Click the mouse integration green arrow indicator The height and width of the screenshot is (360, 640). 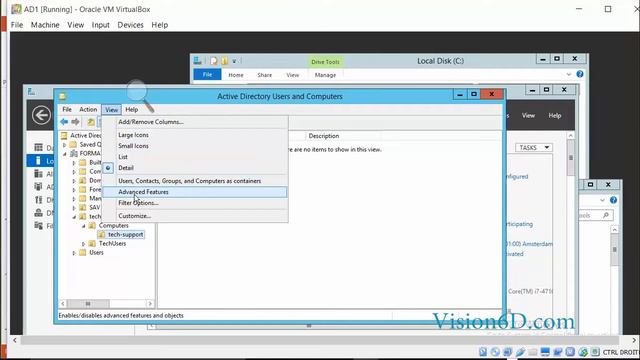(583, 352)
